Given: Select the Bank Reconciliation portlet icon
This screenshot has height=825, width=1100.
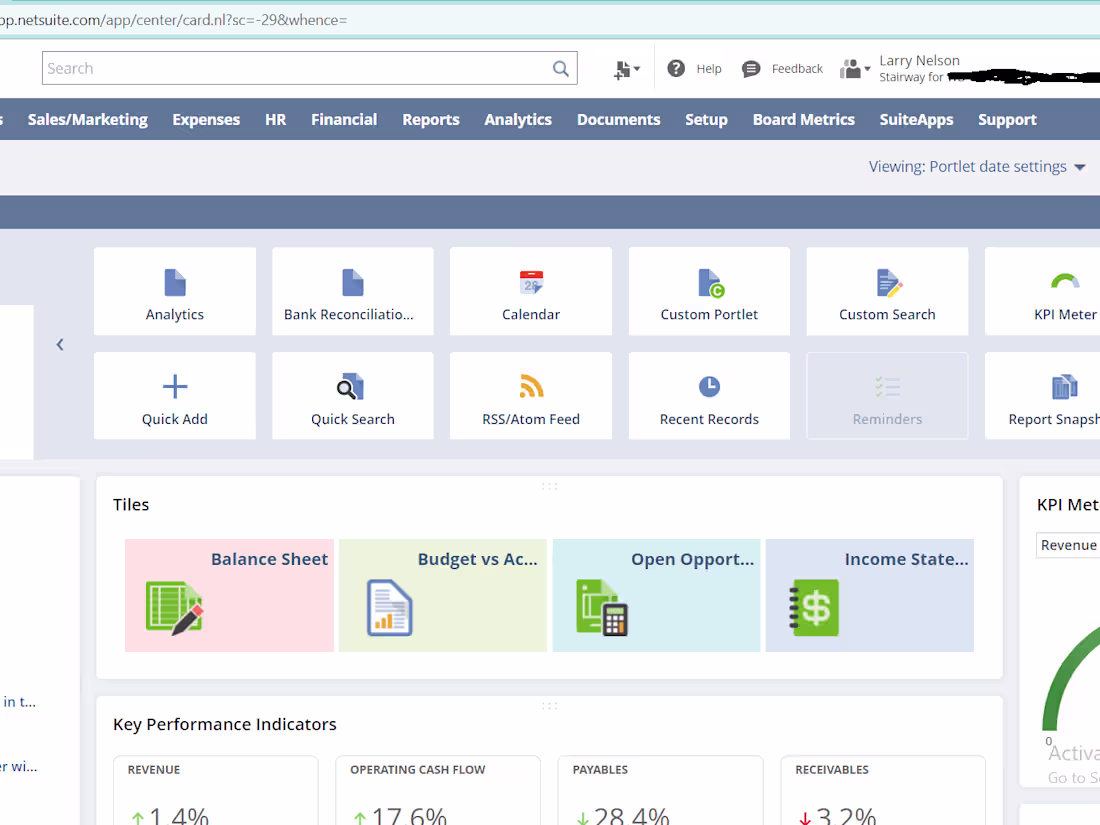Looking at the screenshot, I should click(352, 282).
